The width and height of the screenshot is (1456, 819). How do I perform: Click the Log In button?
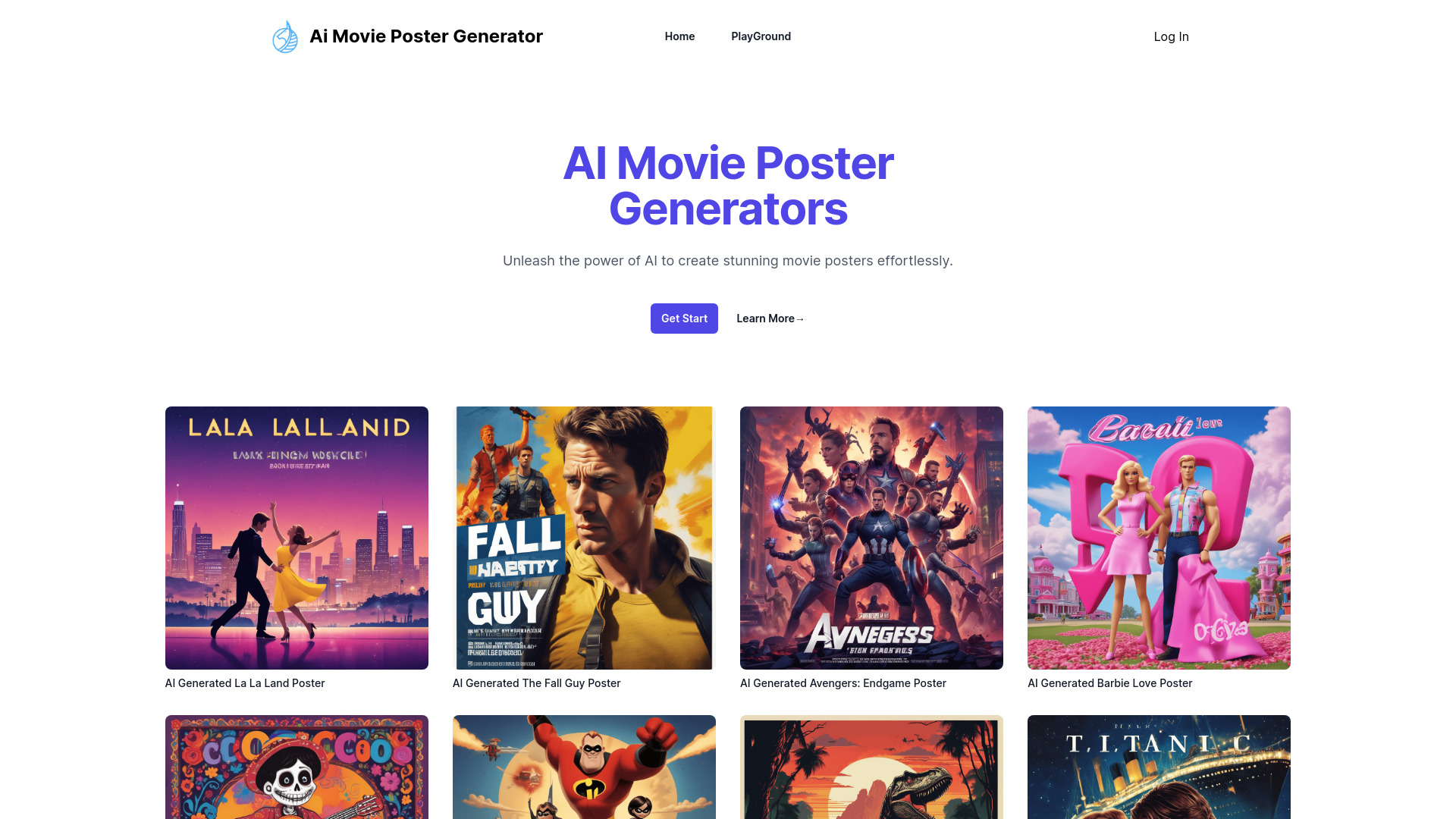pos(1171,36)
